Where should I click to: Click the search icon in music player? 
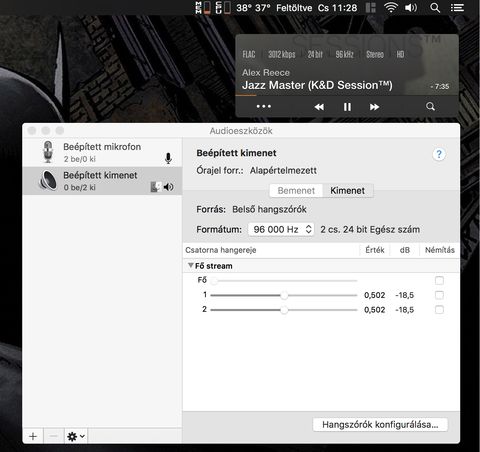[x=430, y=107]
